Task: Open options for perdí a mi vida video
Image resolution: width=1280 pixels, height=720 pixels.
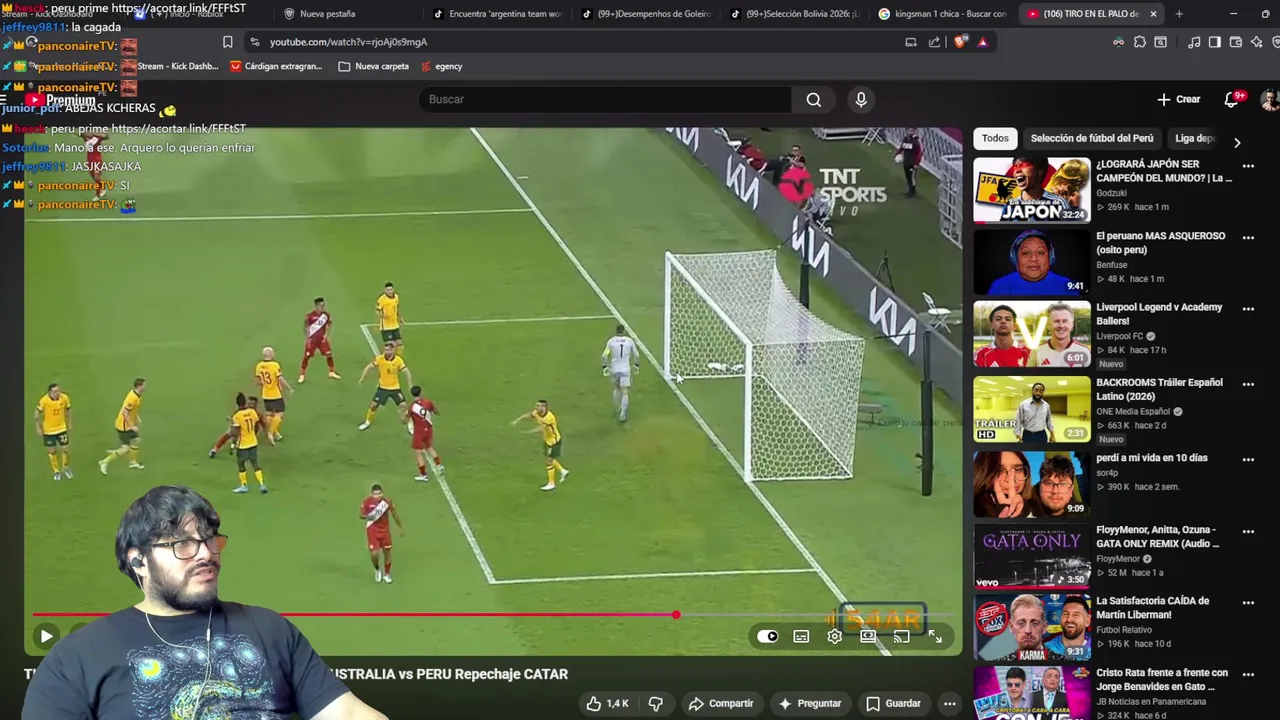Action: coord(1248,460)
